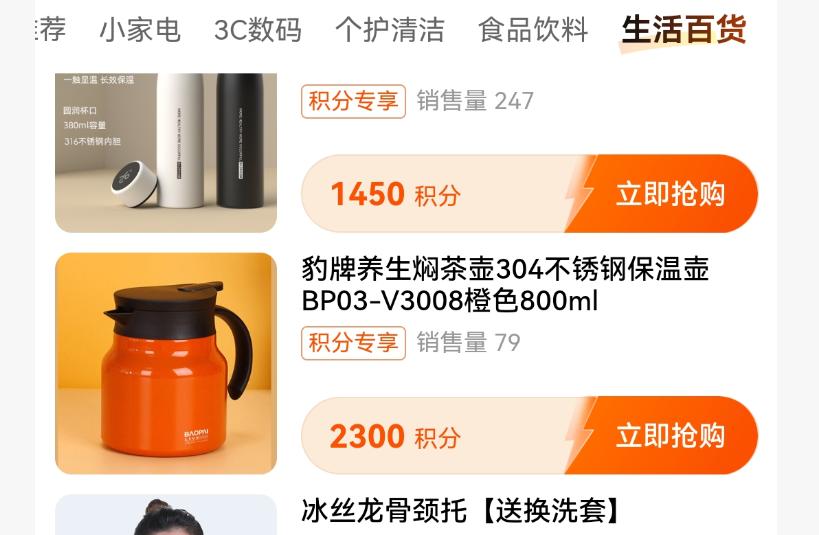The height and width of the screenshot is (535, 819).
Task: Click 立即抢购 for the 1450 积分 item
Action: click(670, 194)
